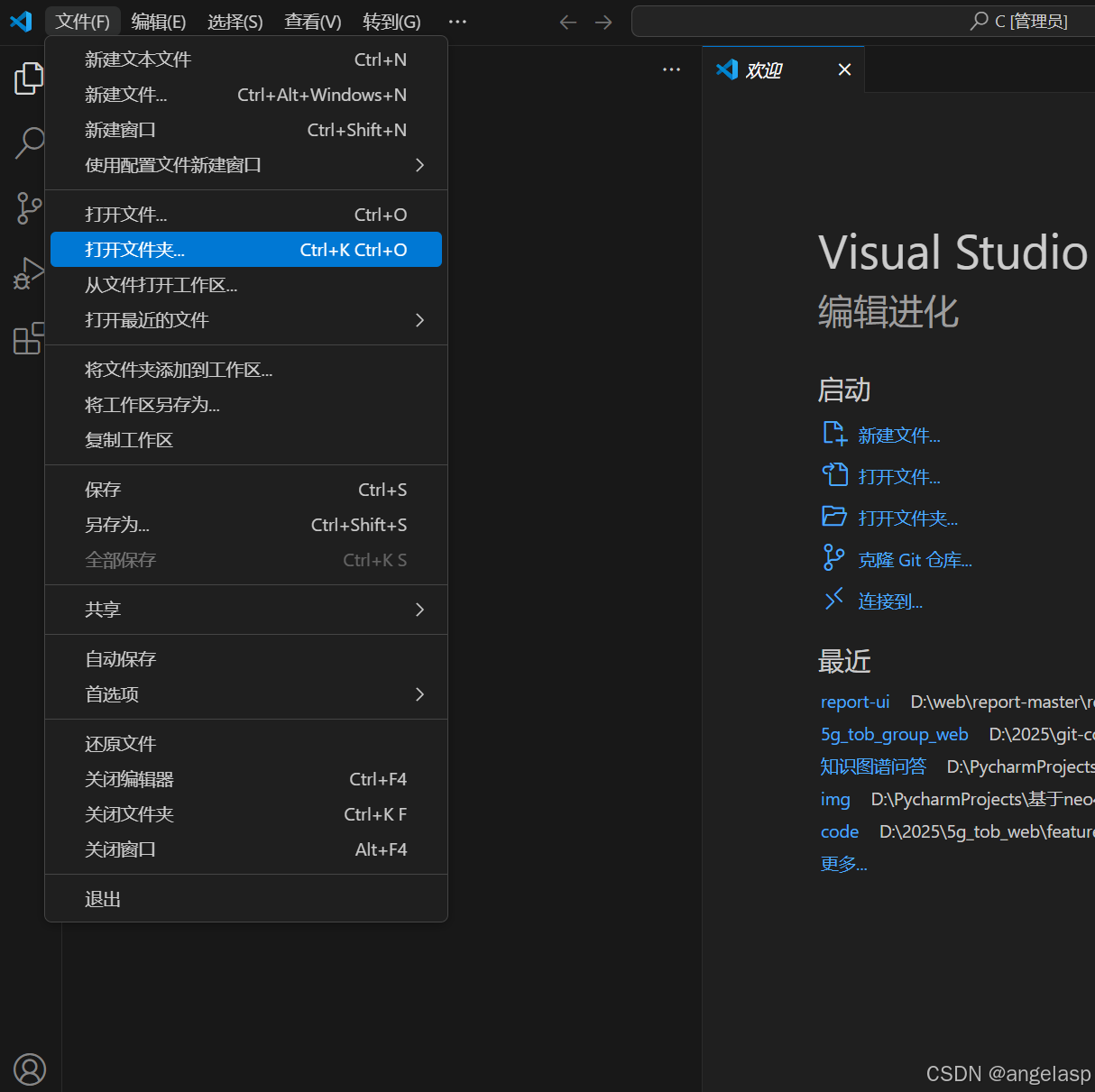1095x1092 pixels.
Task: Open recent project report-ui
Action: [x=855, y=702]
